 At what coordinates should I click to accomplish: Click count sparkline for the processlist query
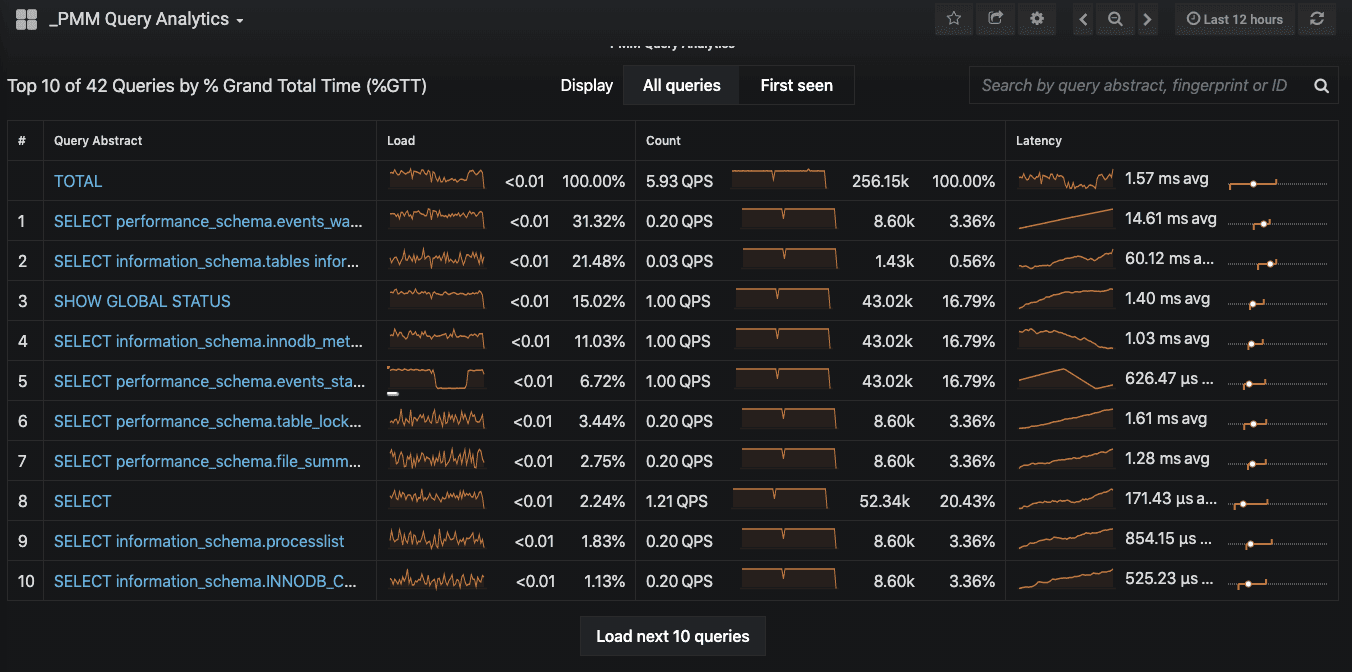click(x=789, y=539)
